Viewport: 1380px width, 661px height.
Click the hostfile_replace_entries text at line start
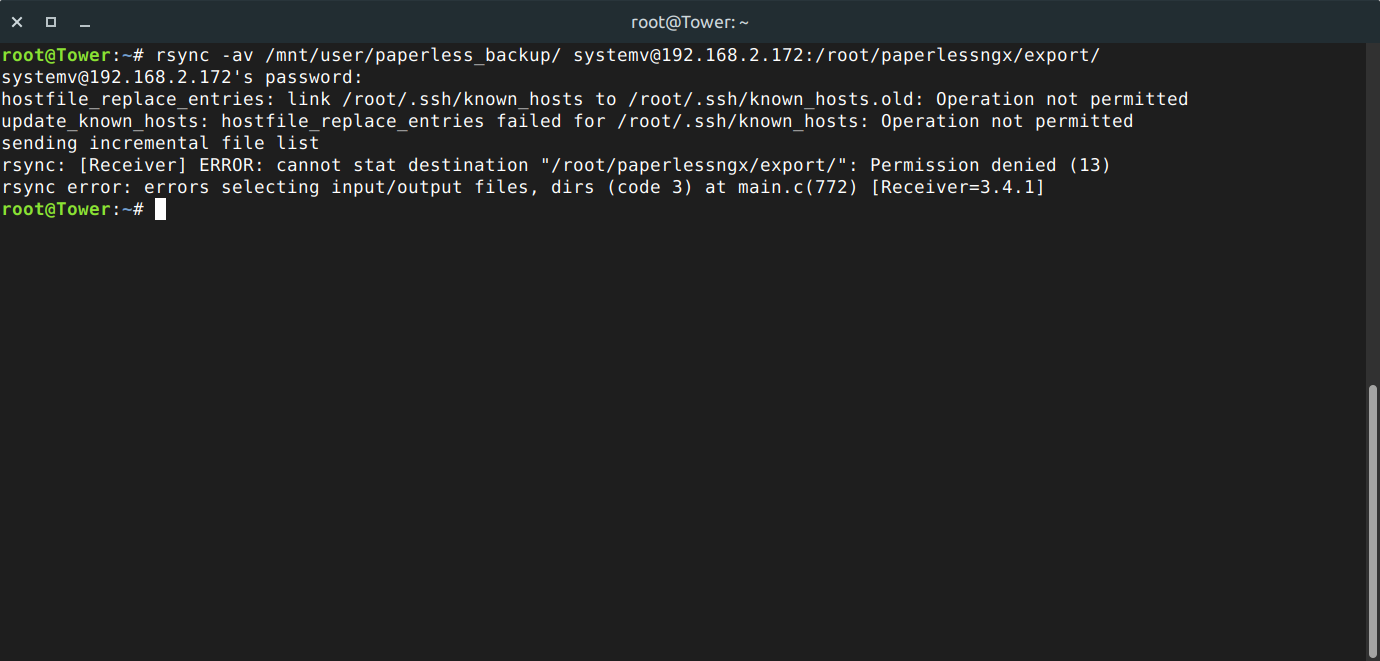click(x=138, y=99)
